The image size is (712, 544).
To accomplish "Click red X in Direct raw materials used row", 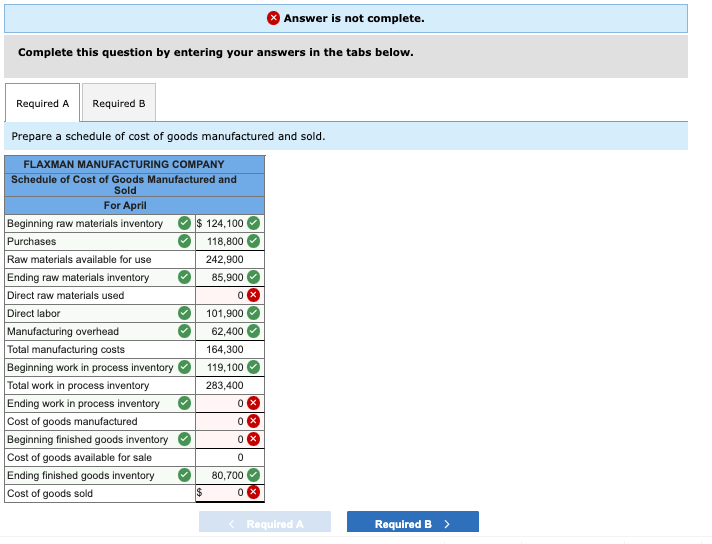I will coord(253,295).
